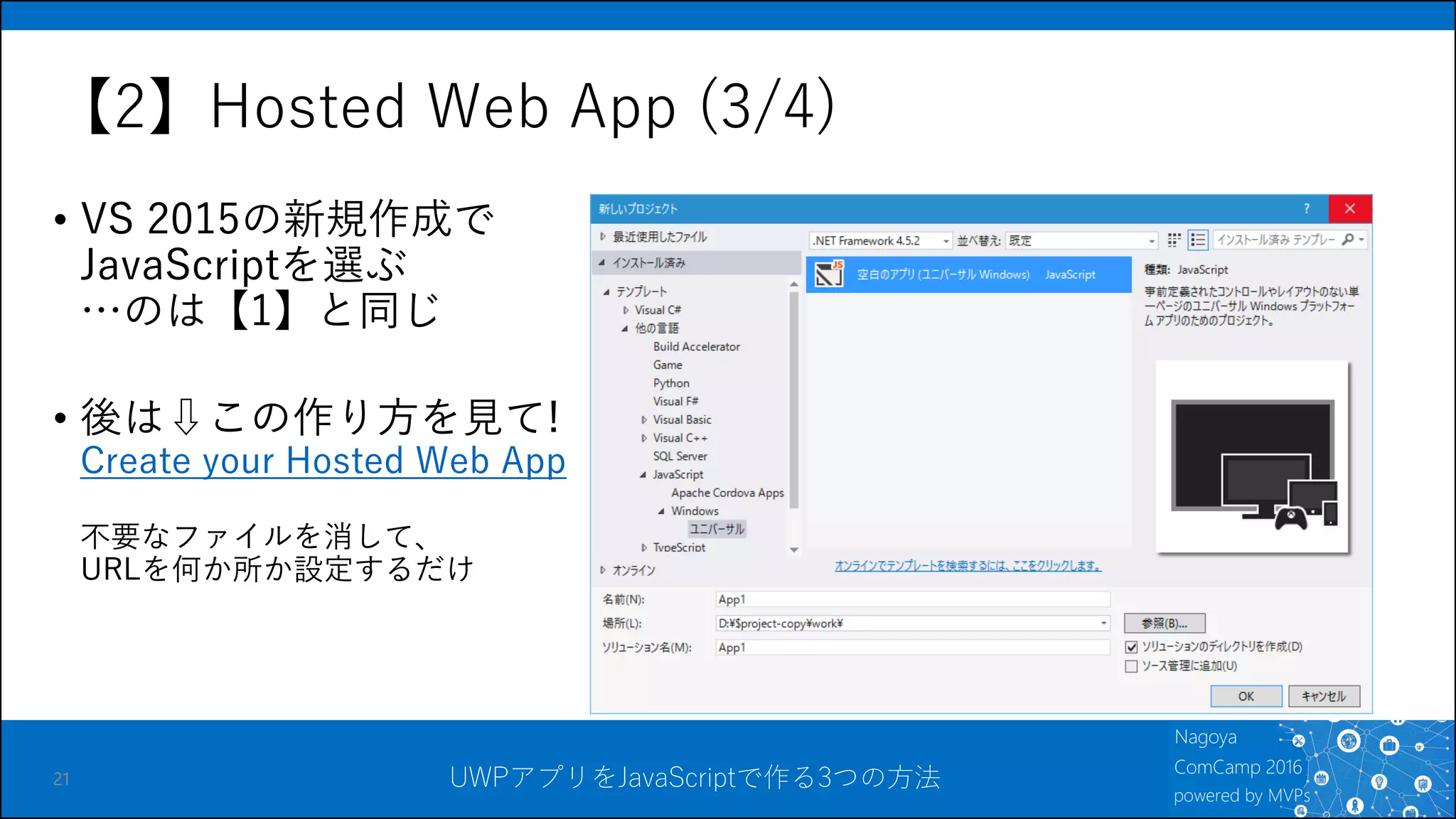This screenshot has height=819, width=1456.
Task: Select SQL Server category
Action: pyautogui.click(x=680, y=456)
